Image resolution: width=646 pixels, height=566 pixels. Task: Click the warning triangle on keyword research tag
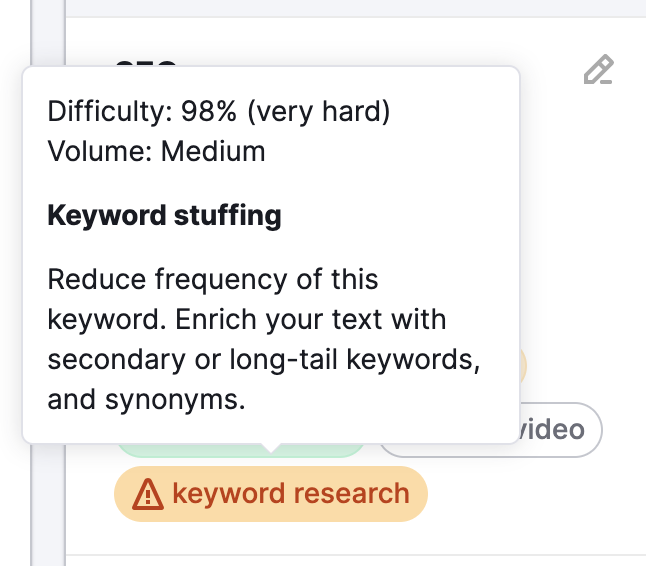(148, 494)
